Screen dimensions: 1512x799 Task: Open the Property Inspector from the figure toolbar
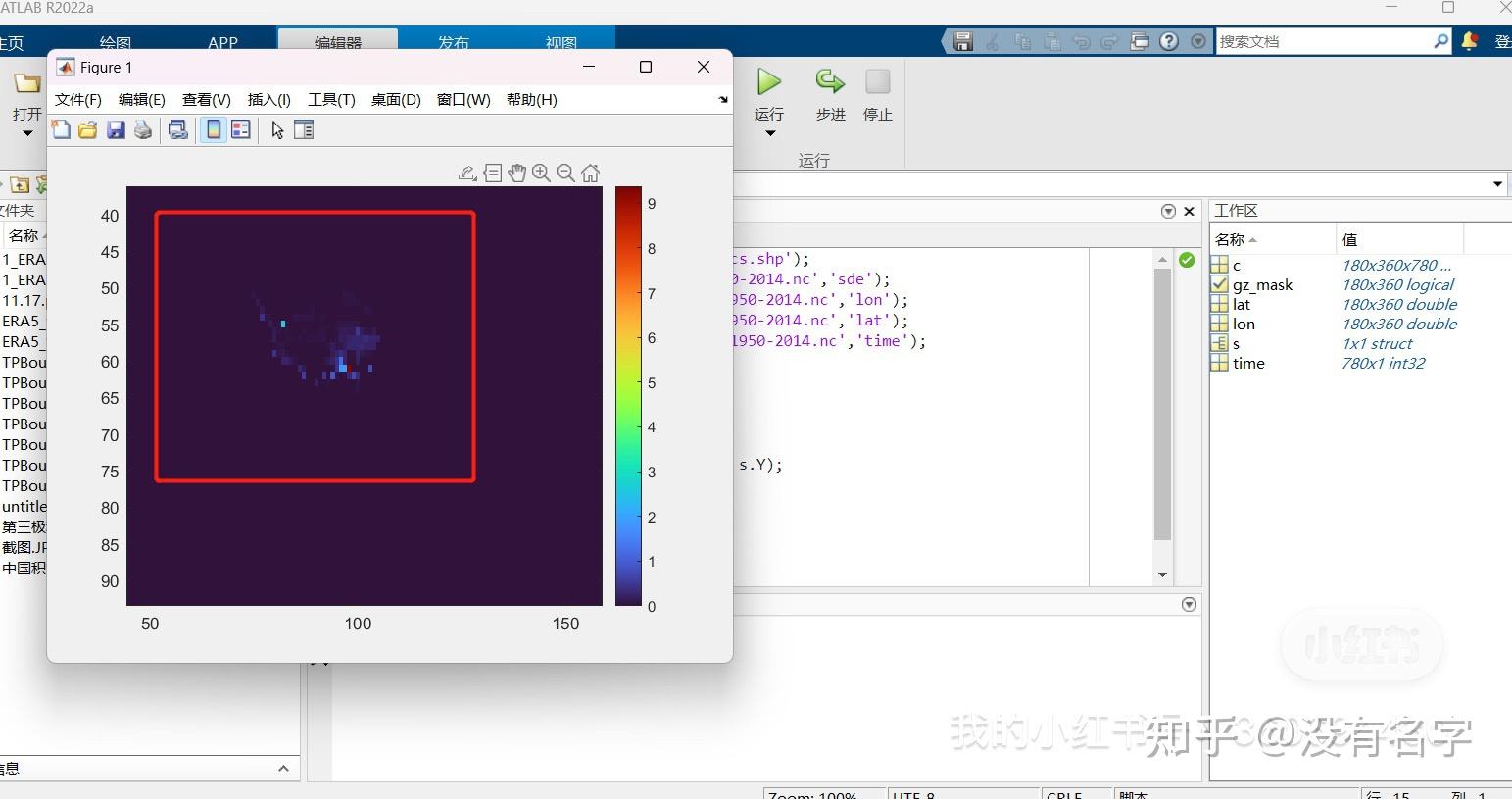[304, 129]
